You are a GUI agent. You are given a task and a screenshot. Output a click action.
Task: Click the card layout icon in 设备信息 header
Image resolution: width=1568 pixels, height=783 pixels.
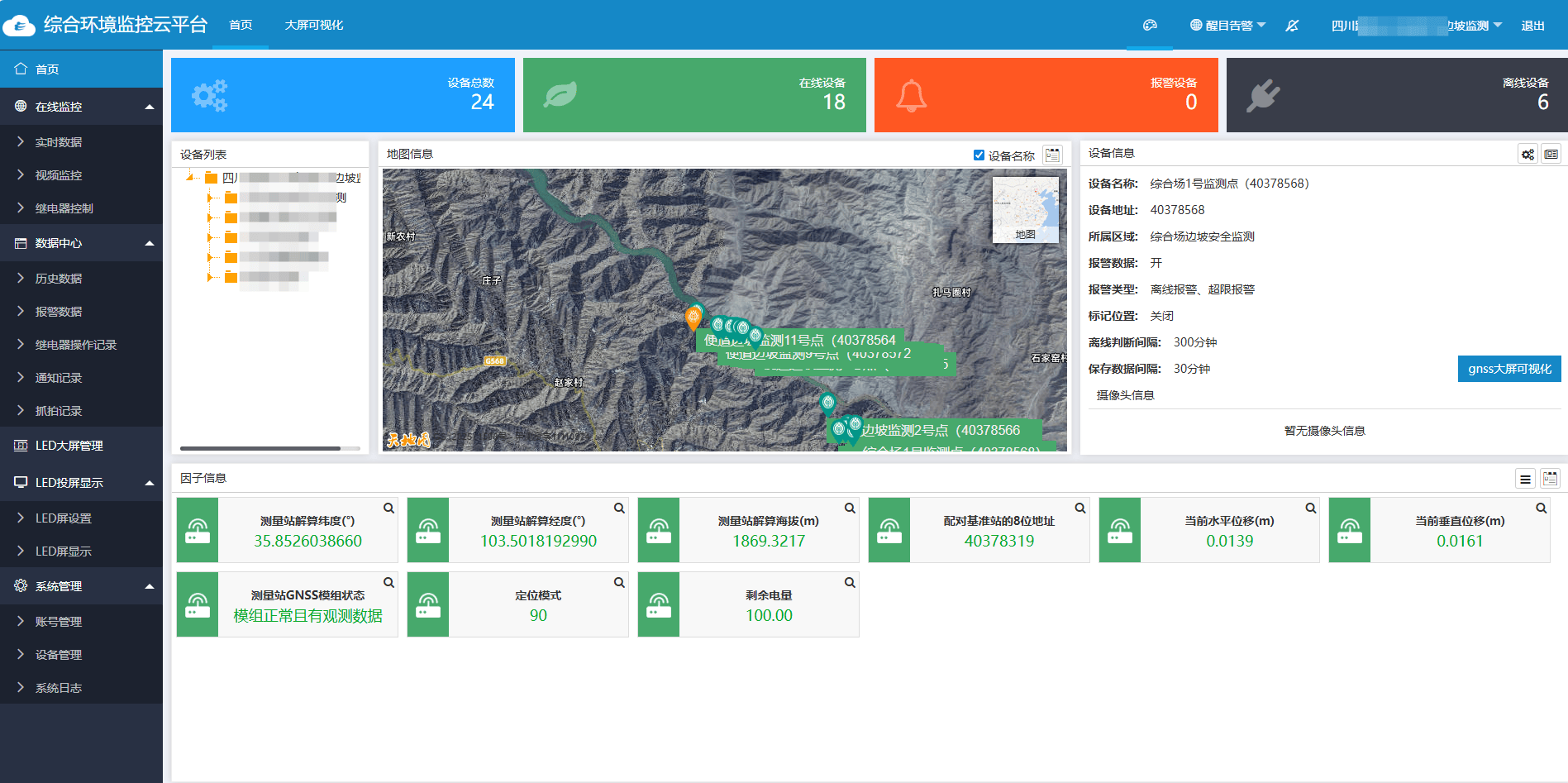coord(1551,155)
